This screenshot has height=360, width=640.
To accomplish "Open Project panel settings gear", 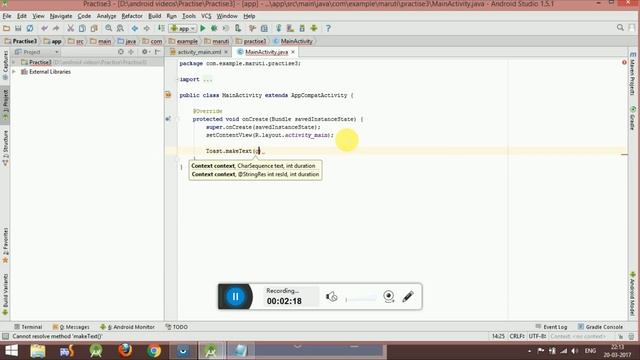I will (x=145, y=52).
